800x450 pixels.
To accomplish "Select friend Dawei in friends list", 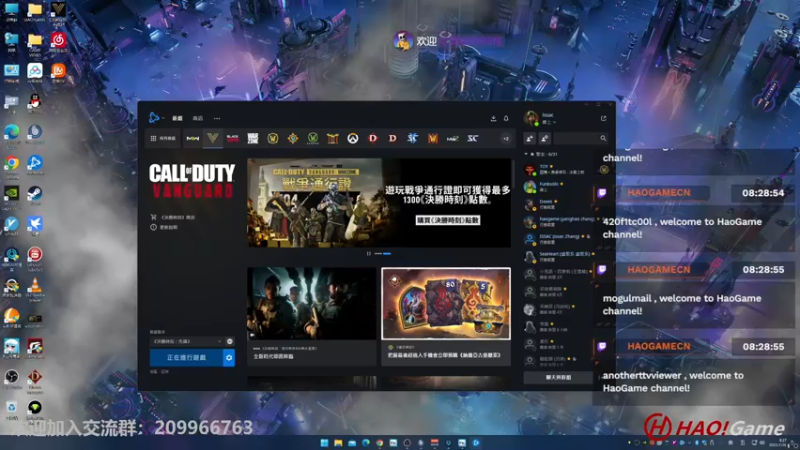I will pos(559,204).
